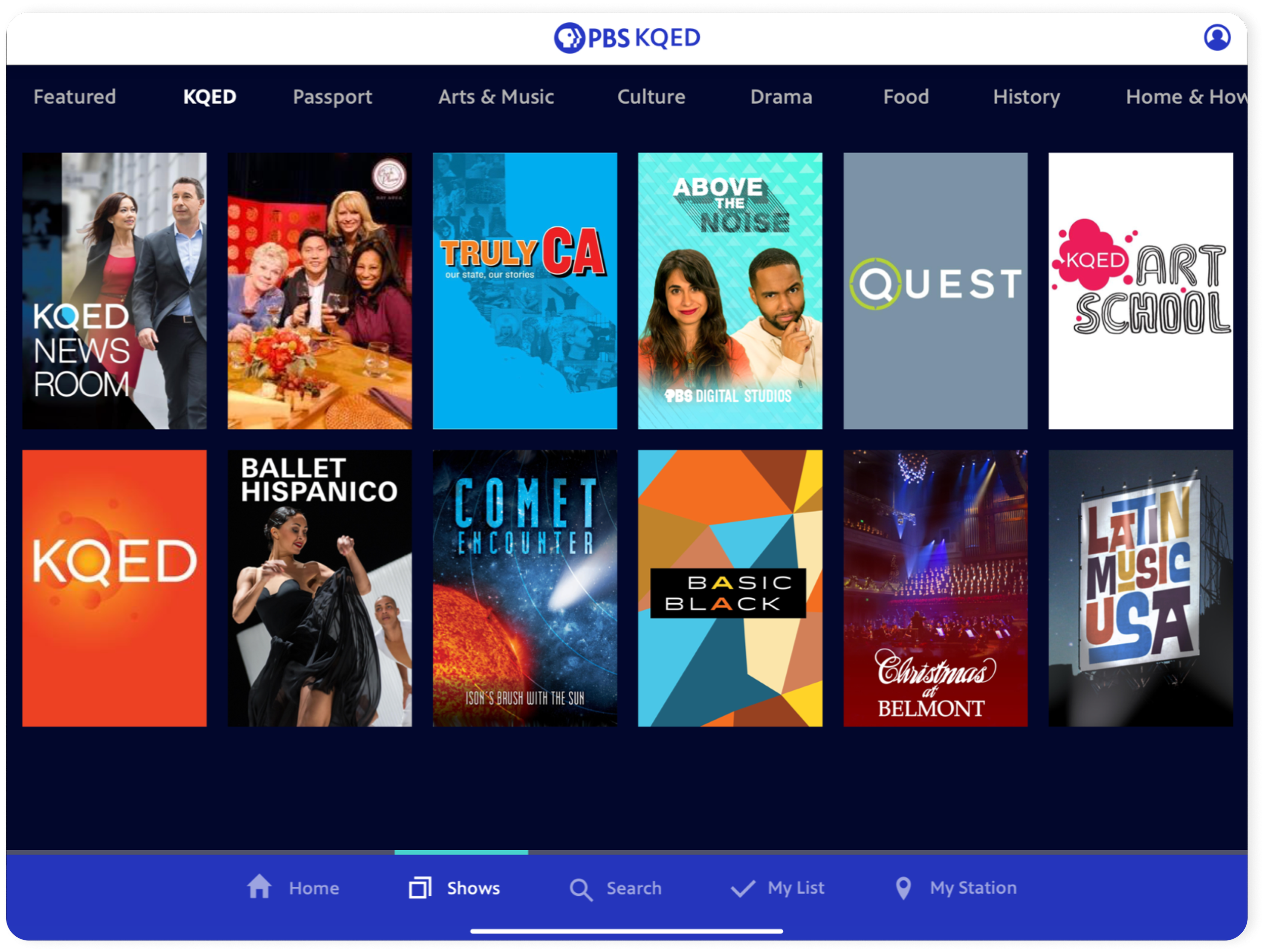Tap the My List checkmark icon
Viewport: 1265px width, 952px height.
click(743, 888)
